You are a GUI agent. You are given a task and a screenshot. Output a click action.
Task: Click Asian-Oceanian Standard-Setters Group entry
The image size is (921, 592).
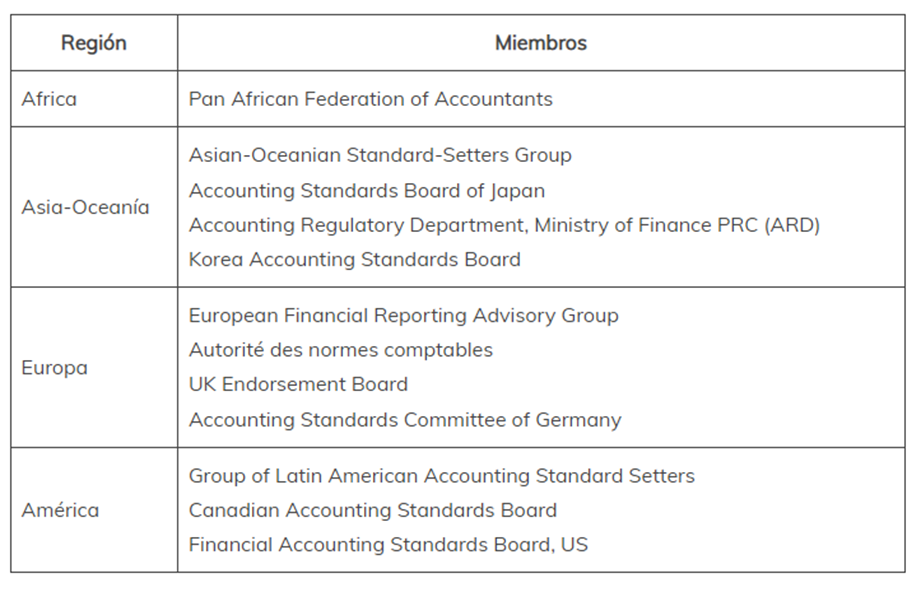(380, 155)
